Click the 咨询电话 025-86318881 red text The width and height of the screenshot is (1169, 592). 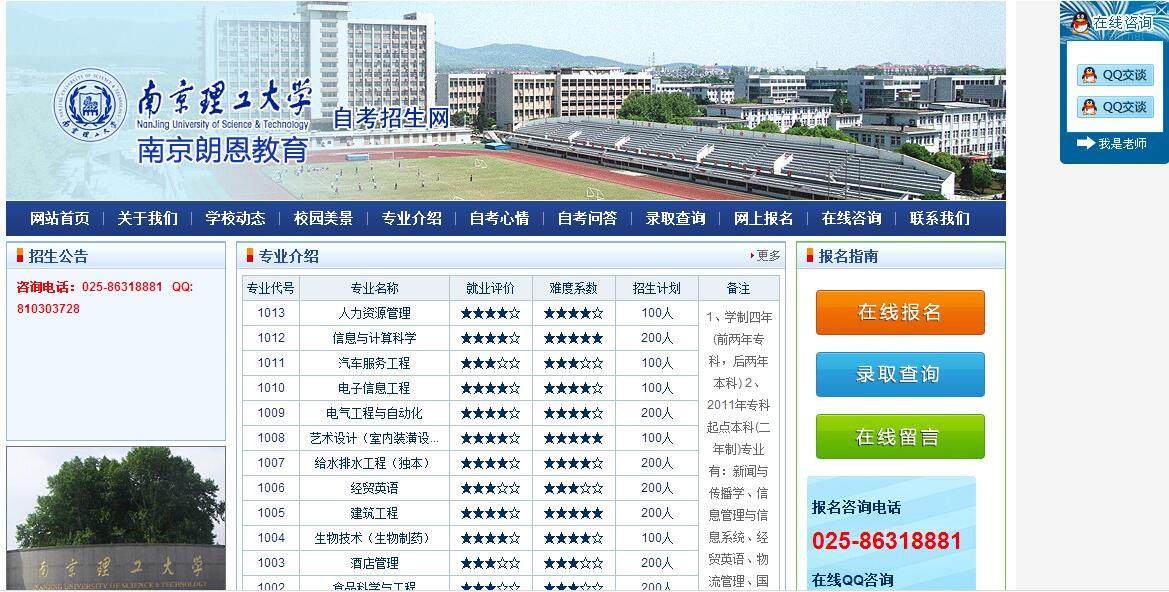pos(89,286)
